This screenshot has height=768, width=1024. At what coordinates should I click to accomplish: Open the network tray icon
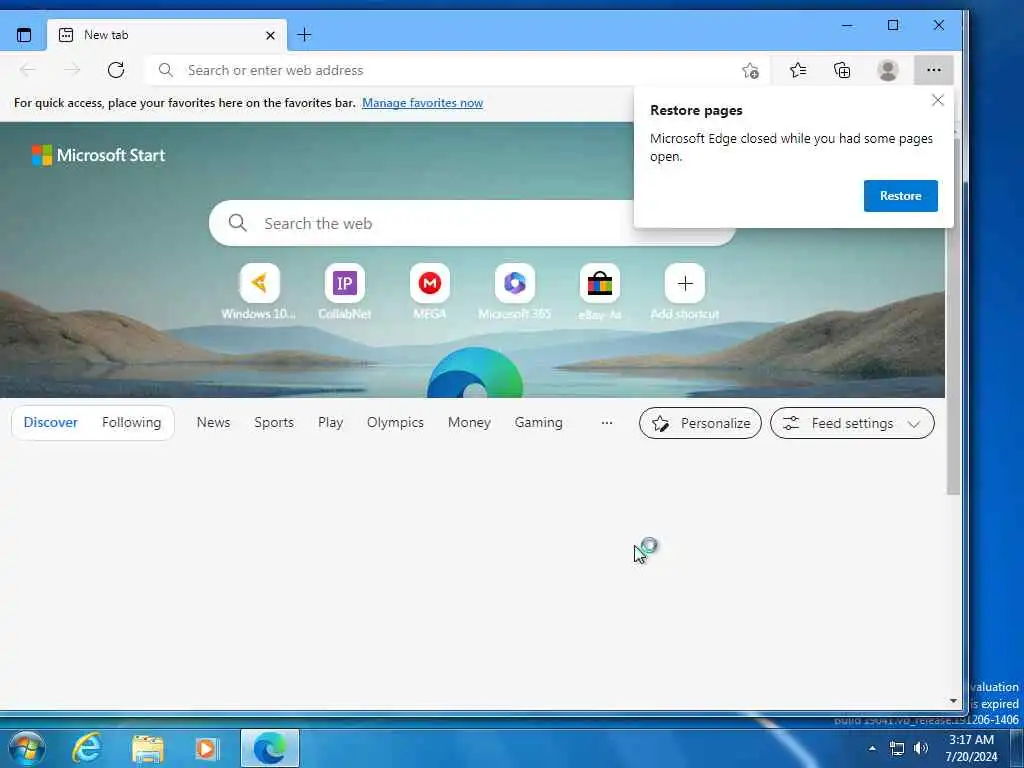click(x=897, y=748)
